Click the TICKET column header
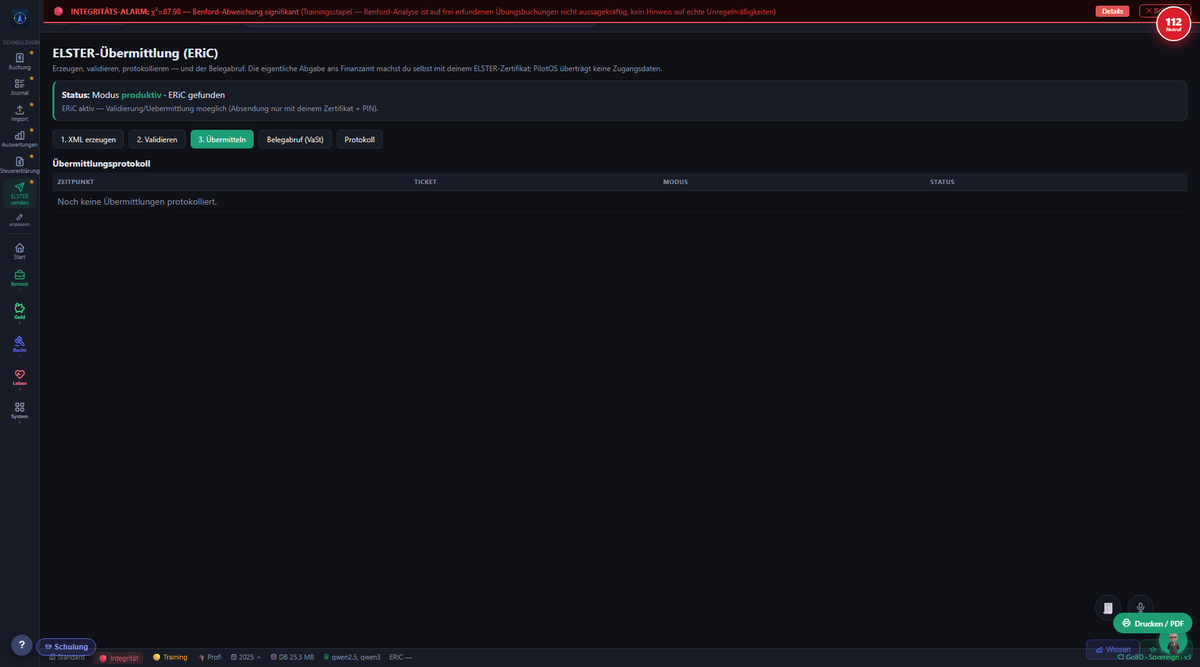Viewport: 1200px width, 667px height. point(425,182)
